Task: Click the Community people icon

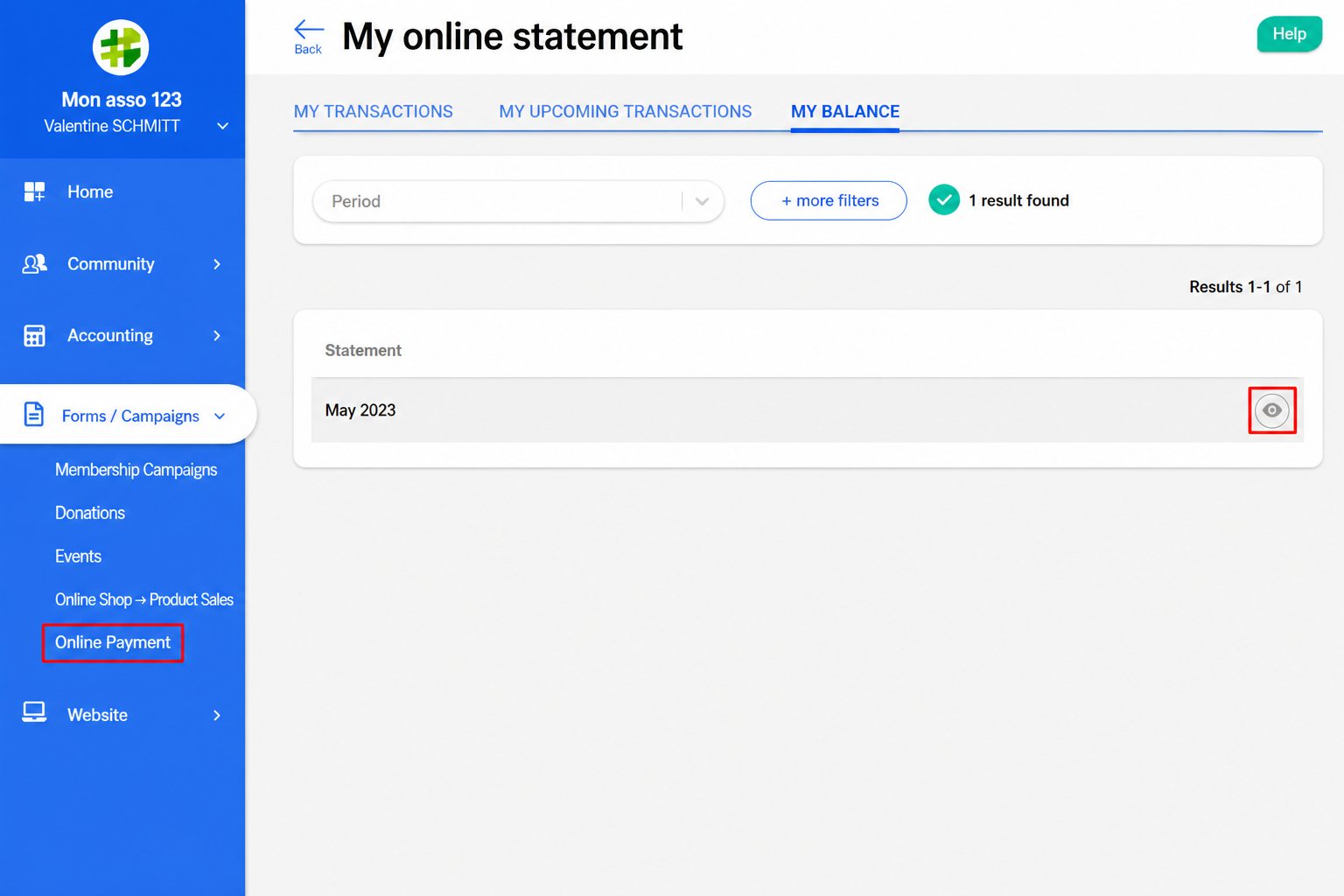Action: (34, 264)
